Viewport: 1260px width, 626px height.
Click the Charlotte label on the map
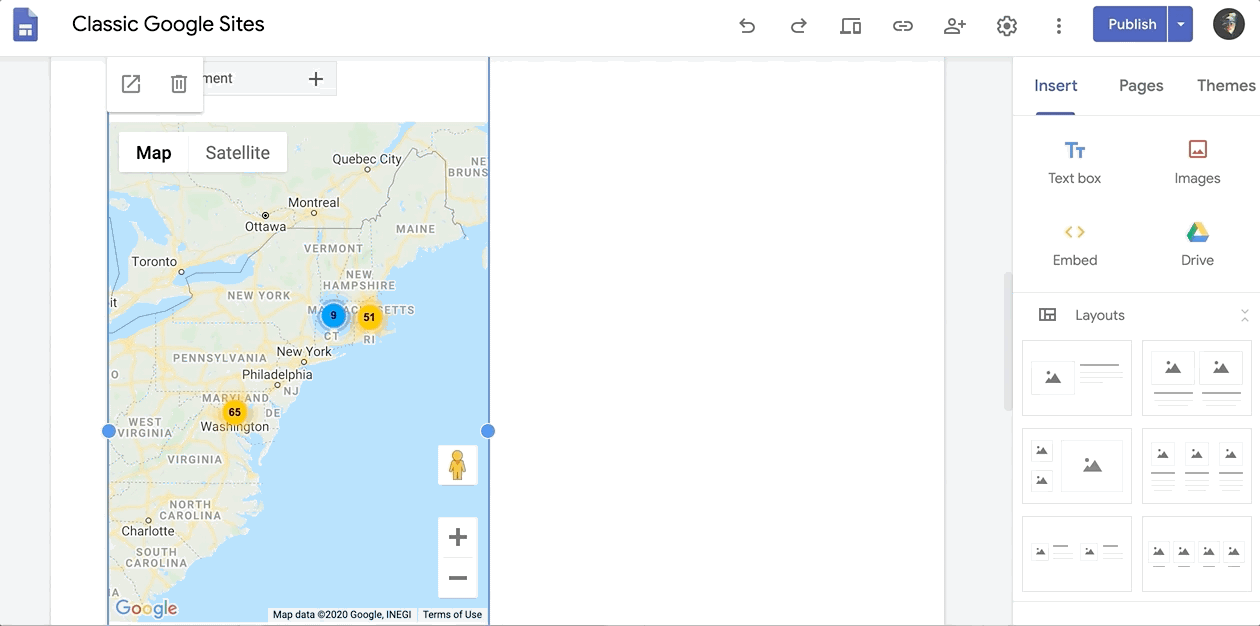[148, 531]
